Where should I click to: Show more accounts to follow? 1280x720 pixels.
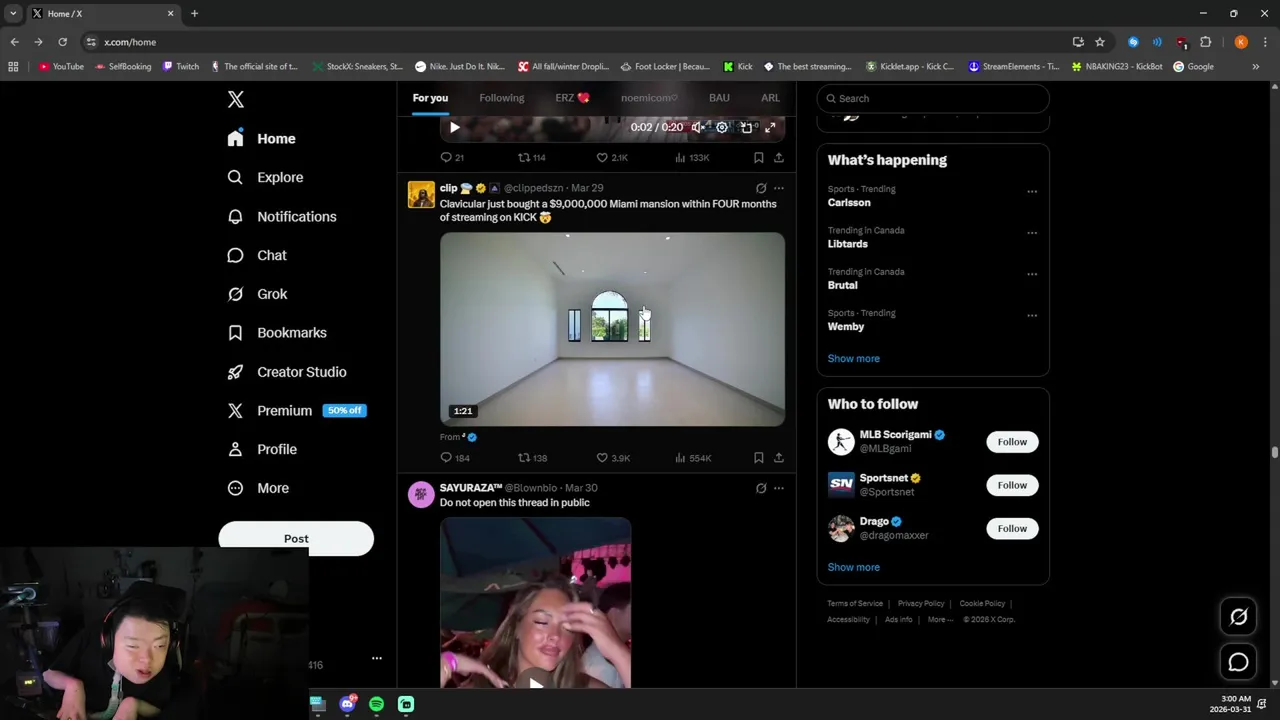click(853, 567)
